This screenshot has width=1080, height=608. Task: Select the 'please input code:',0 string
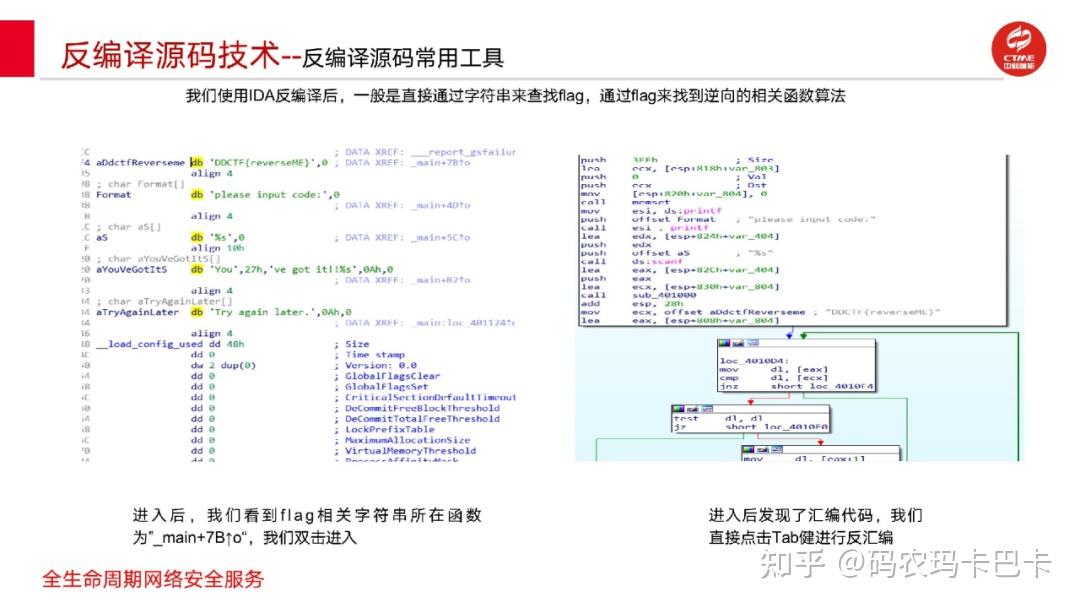(x=274, y=195)
